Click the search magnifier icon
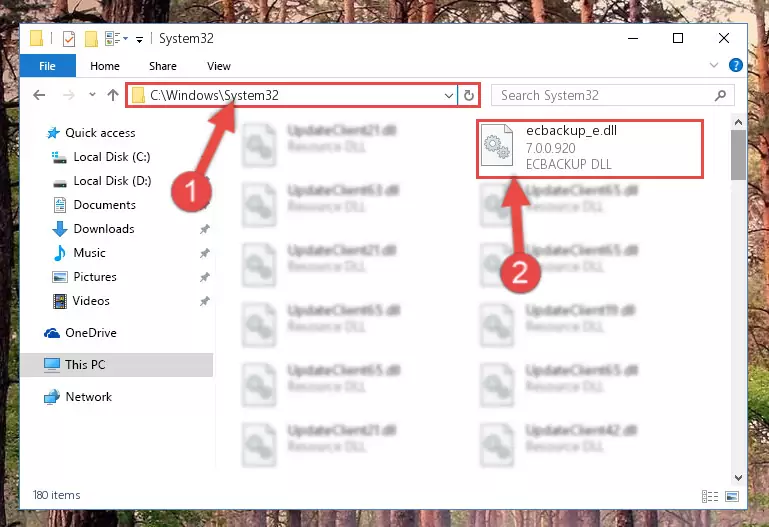The height and width of the screenshot is (527, 769). [x=720, y=95]
